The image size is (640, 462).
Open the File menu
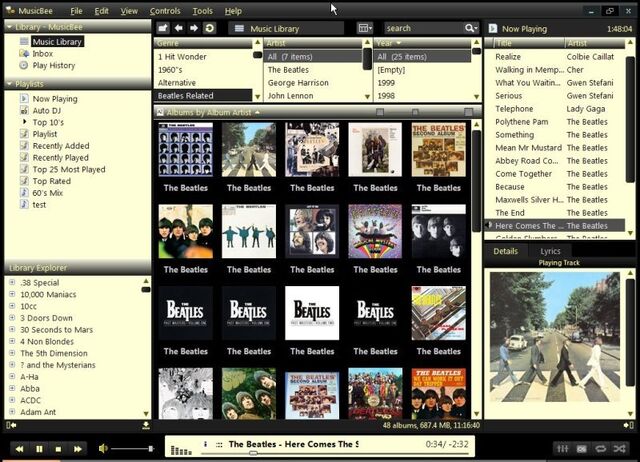coord(76,11)
